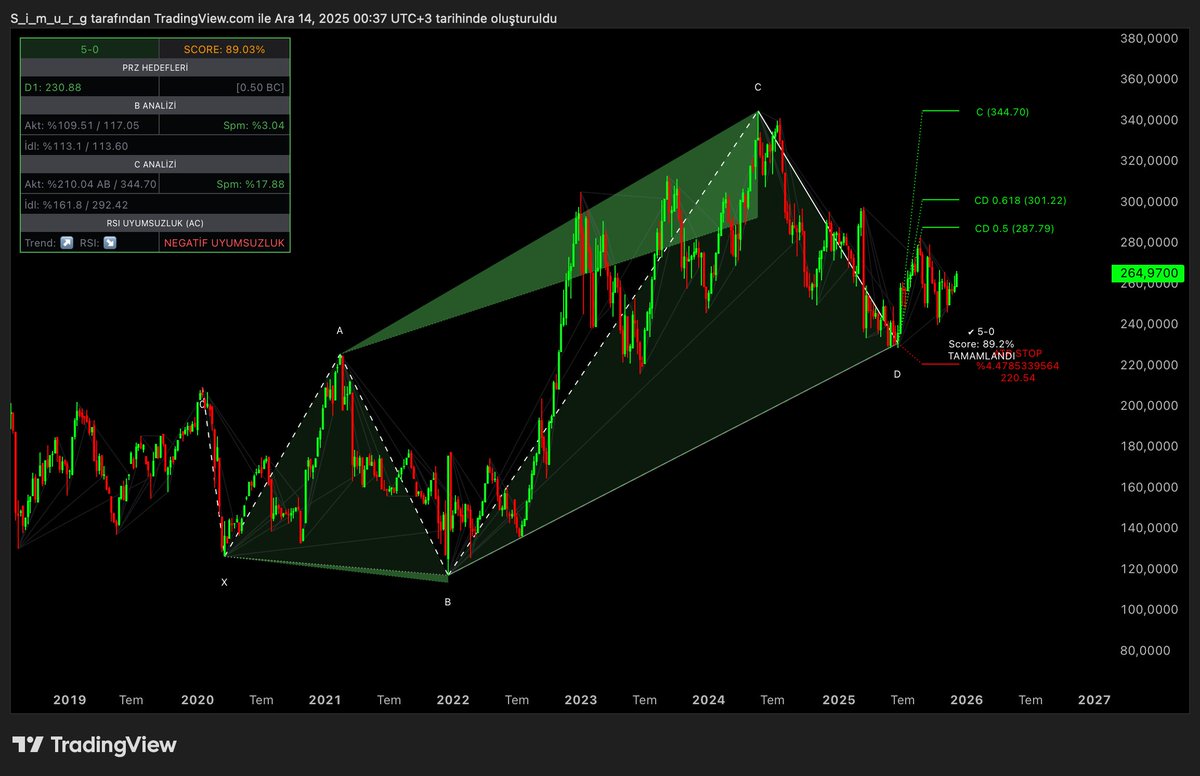Click the 'Spm: %3.04' deviation value
This screenshot has height=776, width=1200.
point(252,126)
